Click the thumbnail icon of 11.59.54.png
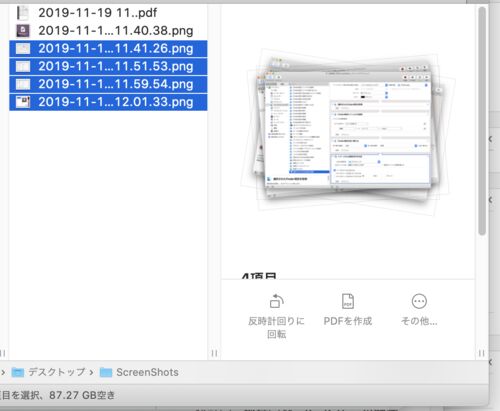 pyautogui.click(x=23, y=84)
